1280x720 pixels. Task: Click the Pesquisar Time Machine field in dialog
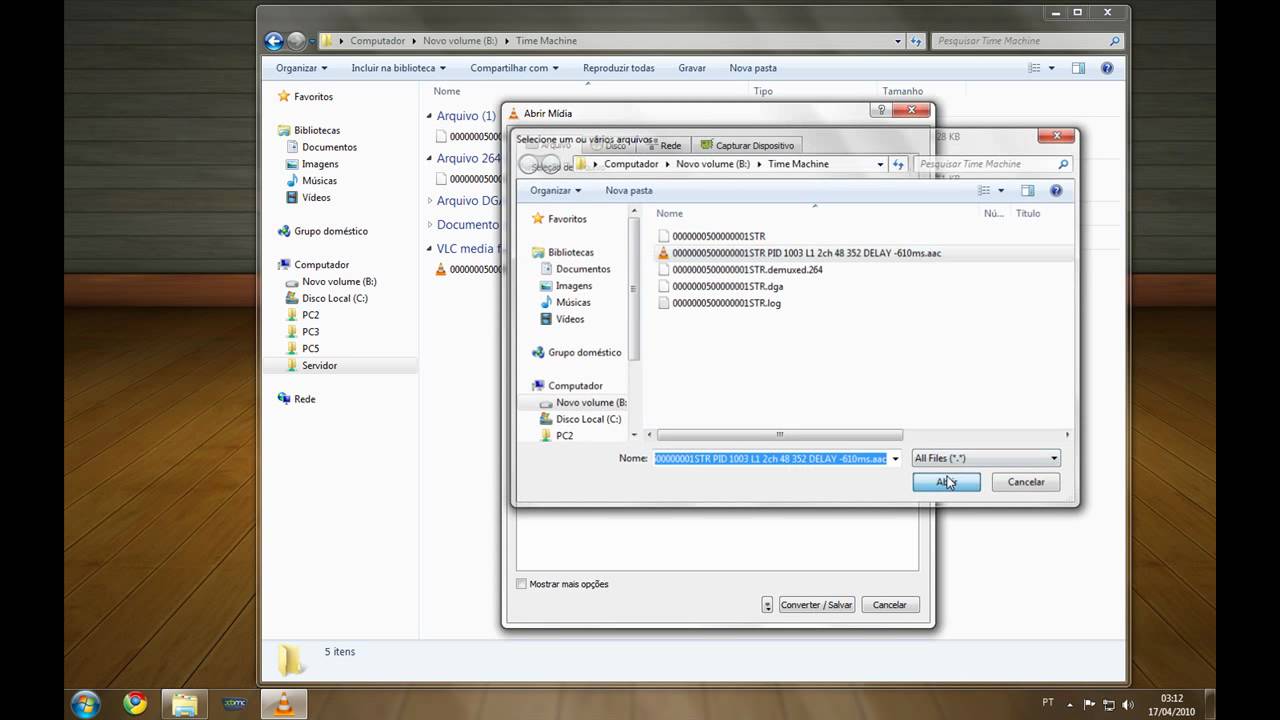pyautogui.click(x=992, y=164)
